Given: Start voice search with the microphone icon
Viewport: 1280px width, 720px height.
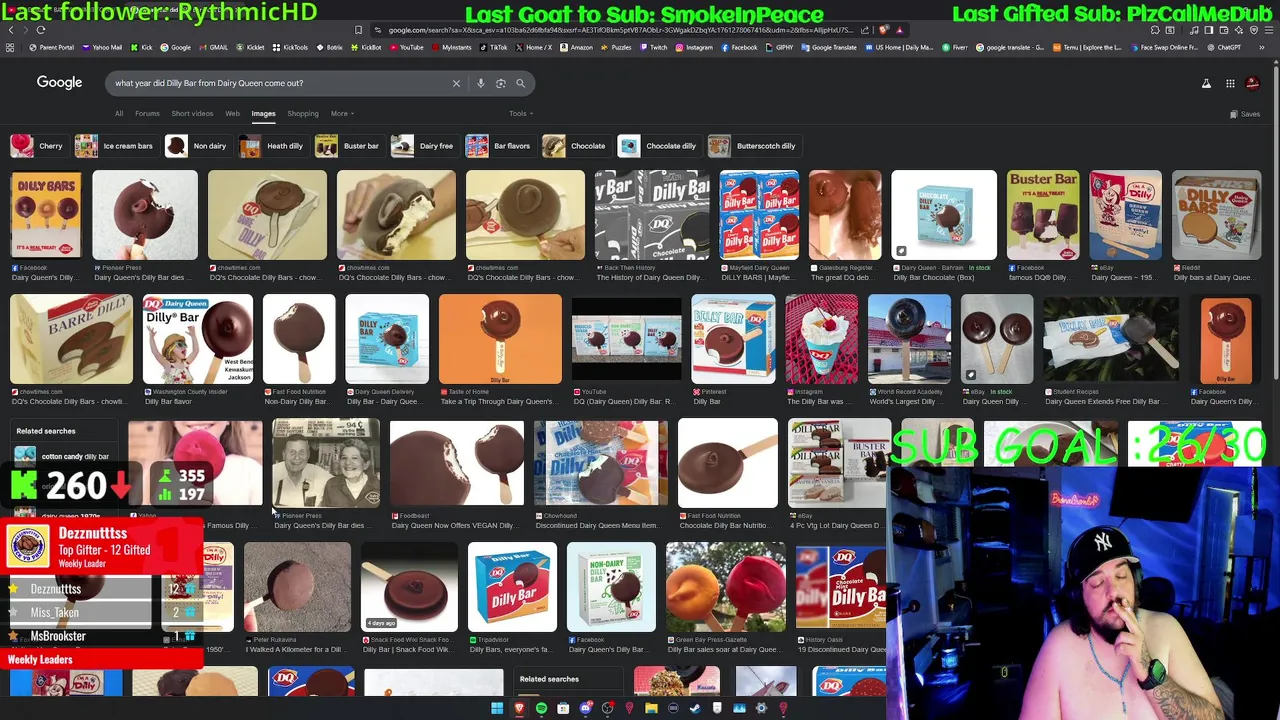Looking at the screenshot, I should click(481, 83).
